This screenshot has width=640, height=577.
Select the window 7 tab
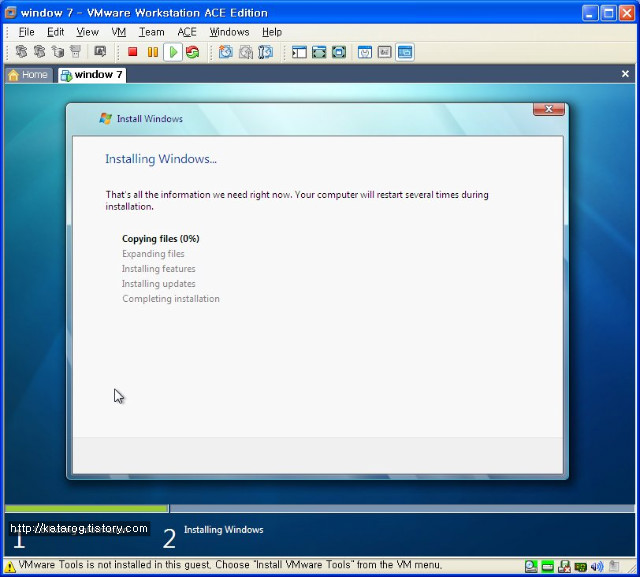[92, 75]
